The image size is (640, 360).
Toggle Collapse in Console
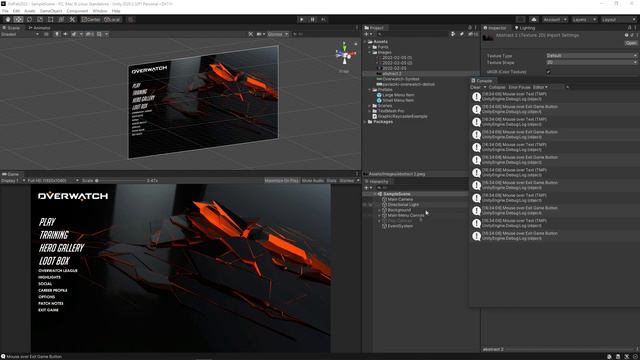pyautogui.click(x=497, y=87)
